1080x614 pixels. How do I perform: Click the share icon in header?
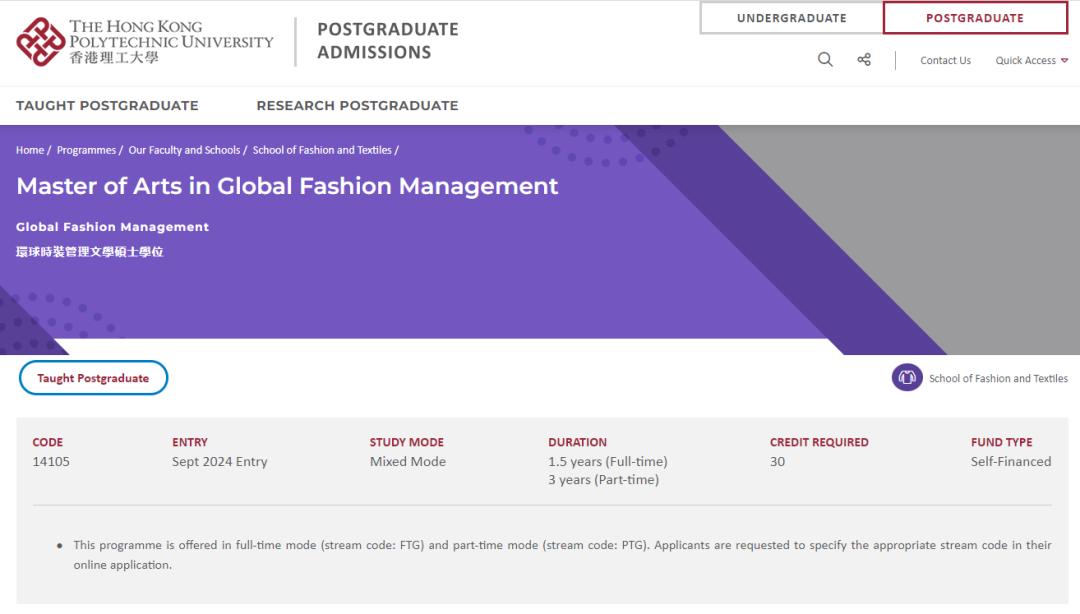pos(864,60)
